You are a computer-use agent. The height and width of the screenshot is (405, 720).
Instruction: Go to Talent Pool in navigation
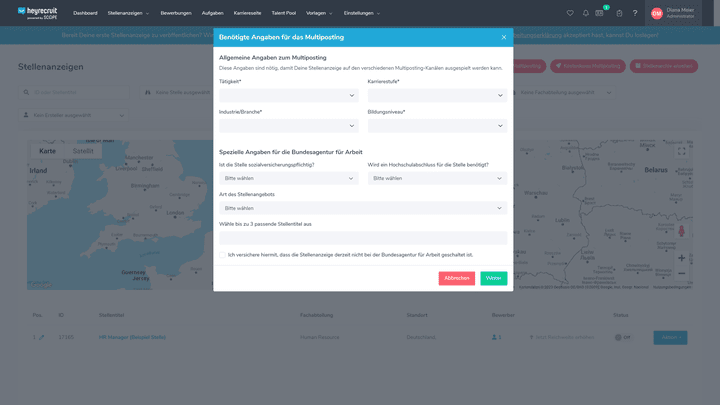[x=284, y=13]
